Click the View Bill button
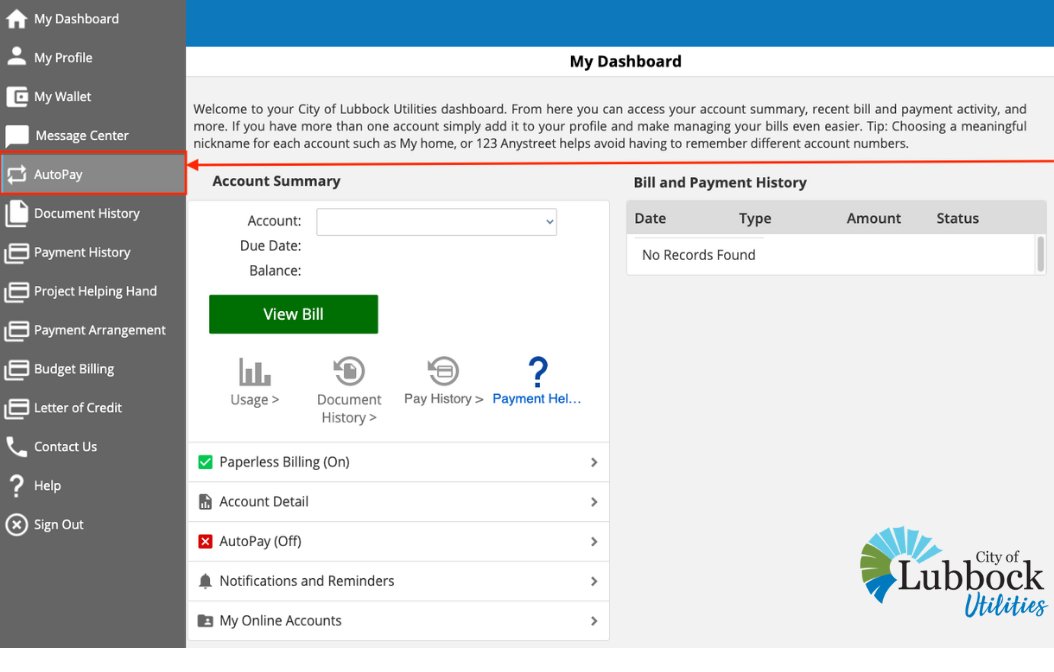The width and height of the screenshot is (1054, 672). 293,313
